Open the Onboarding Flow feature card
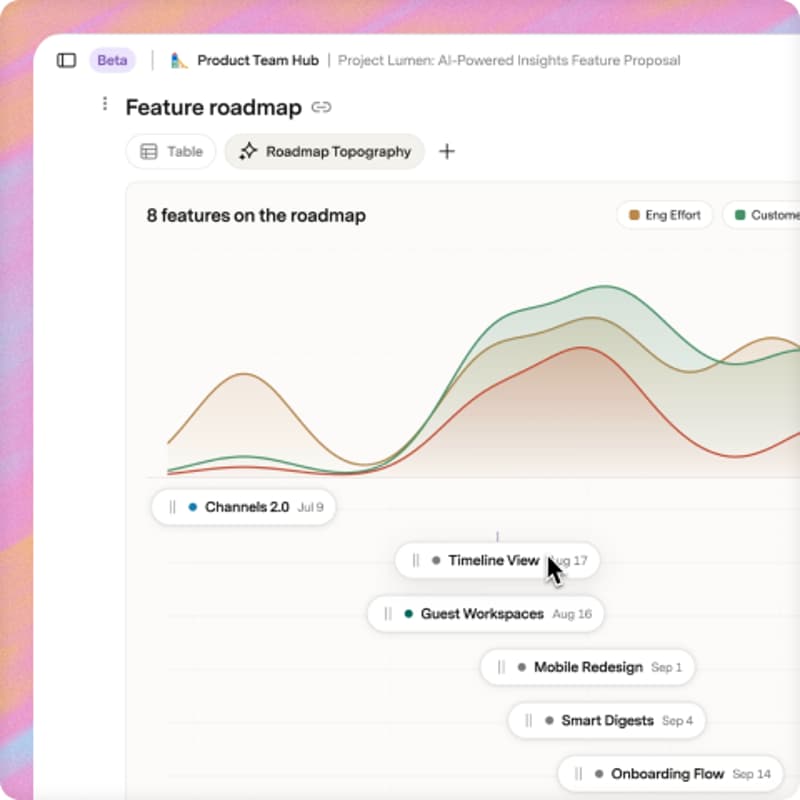800x800 pixels. pyautogui.click(x=670, y=773)
